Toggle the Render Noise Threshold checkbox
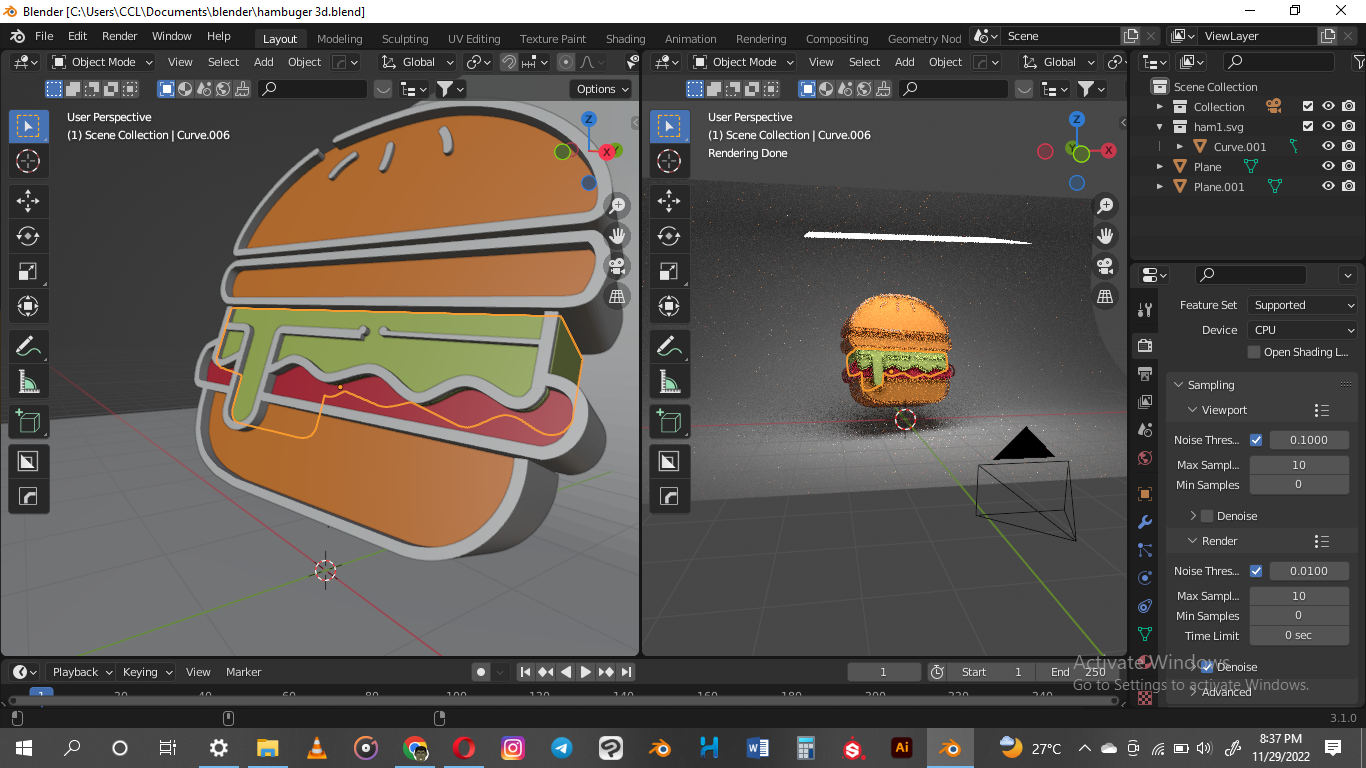1366x768 pixels. [x=1256, y=571]
